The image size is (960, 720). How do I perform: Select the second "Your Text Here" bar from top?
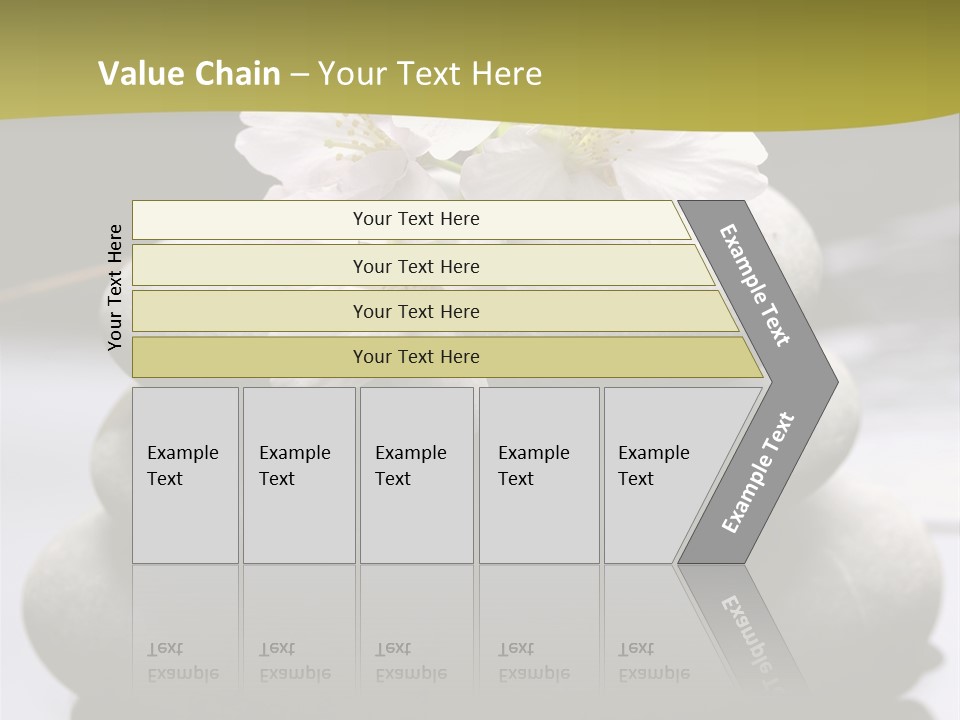[415, 266]
